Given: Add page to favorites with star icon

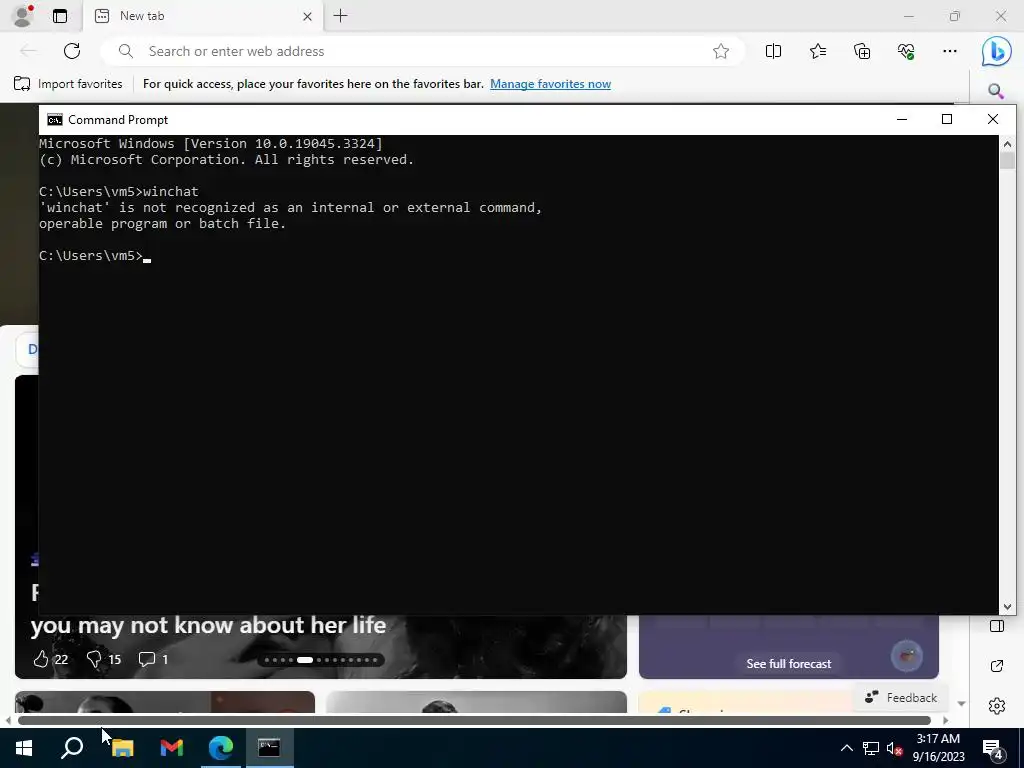Looking at the screenshot, I should coord(721,51).
